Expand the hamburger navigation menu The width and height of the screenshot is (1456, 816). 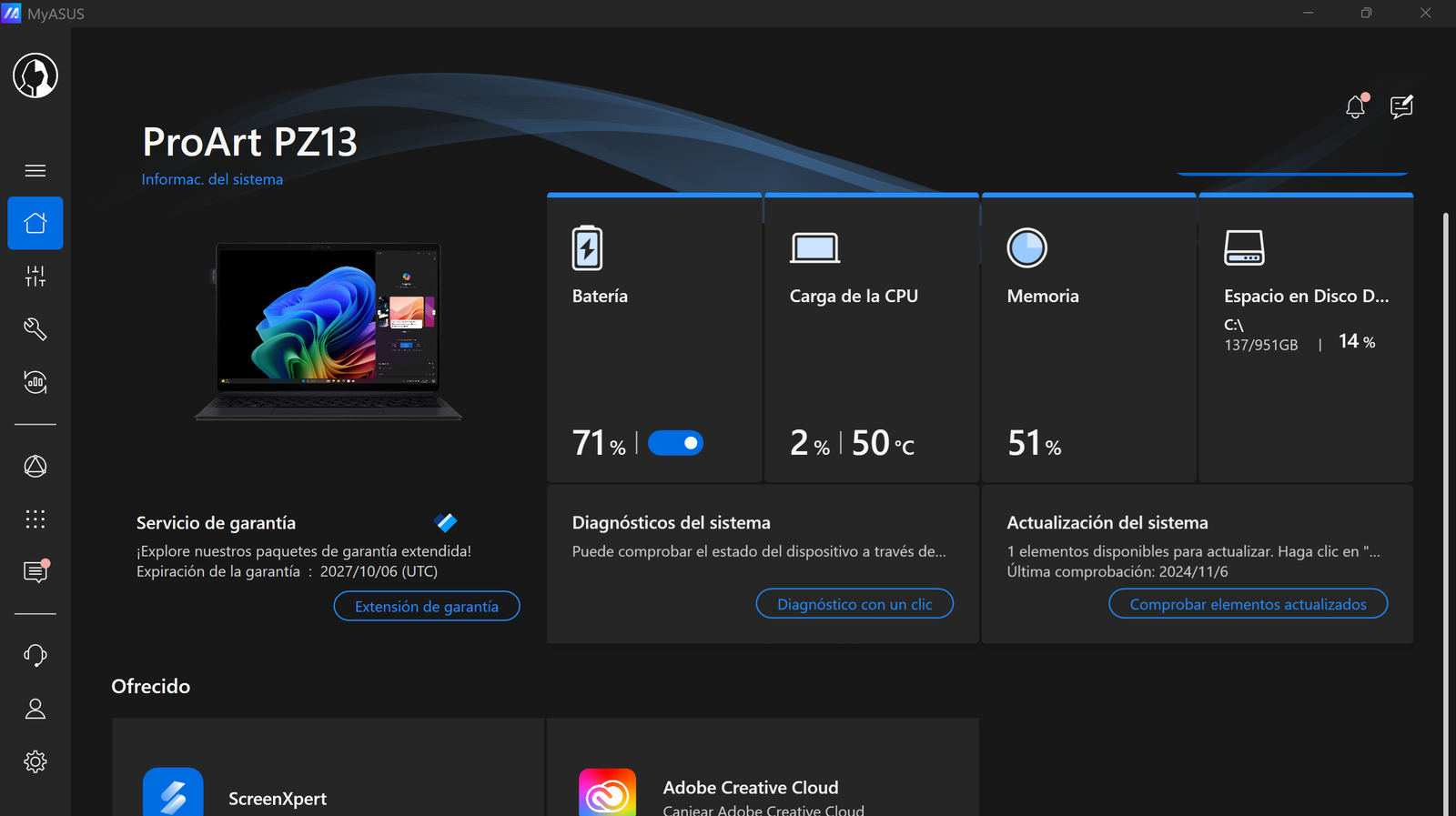[35, 171]
